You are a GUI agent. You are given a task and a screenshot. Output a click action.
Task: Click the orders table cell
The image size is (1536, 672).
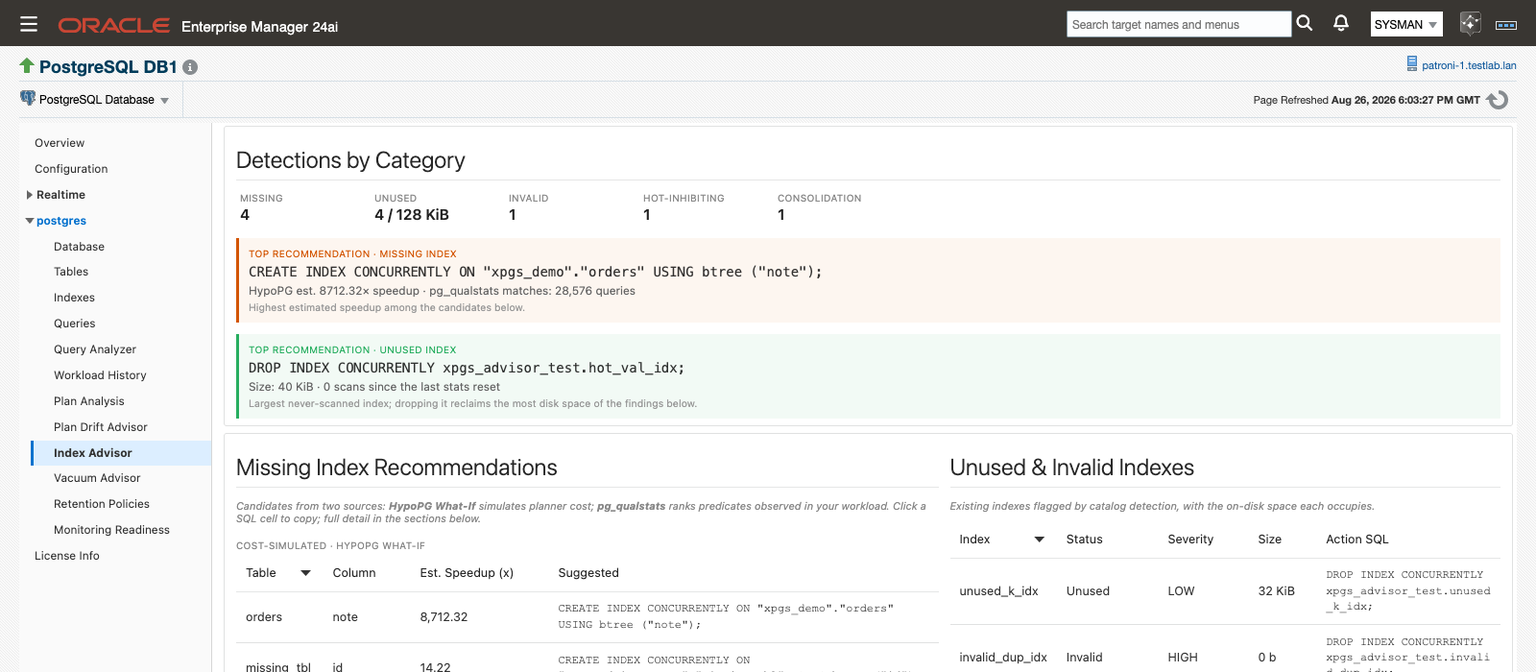(264, 617)
